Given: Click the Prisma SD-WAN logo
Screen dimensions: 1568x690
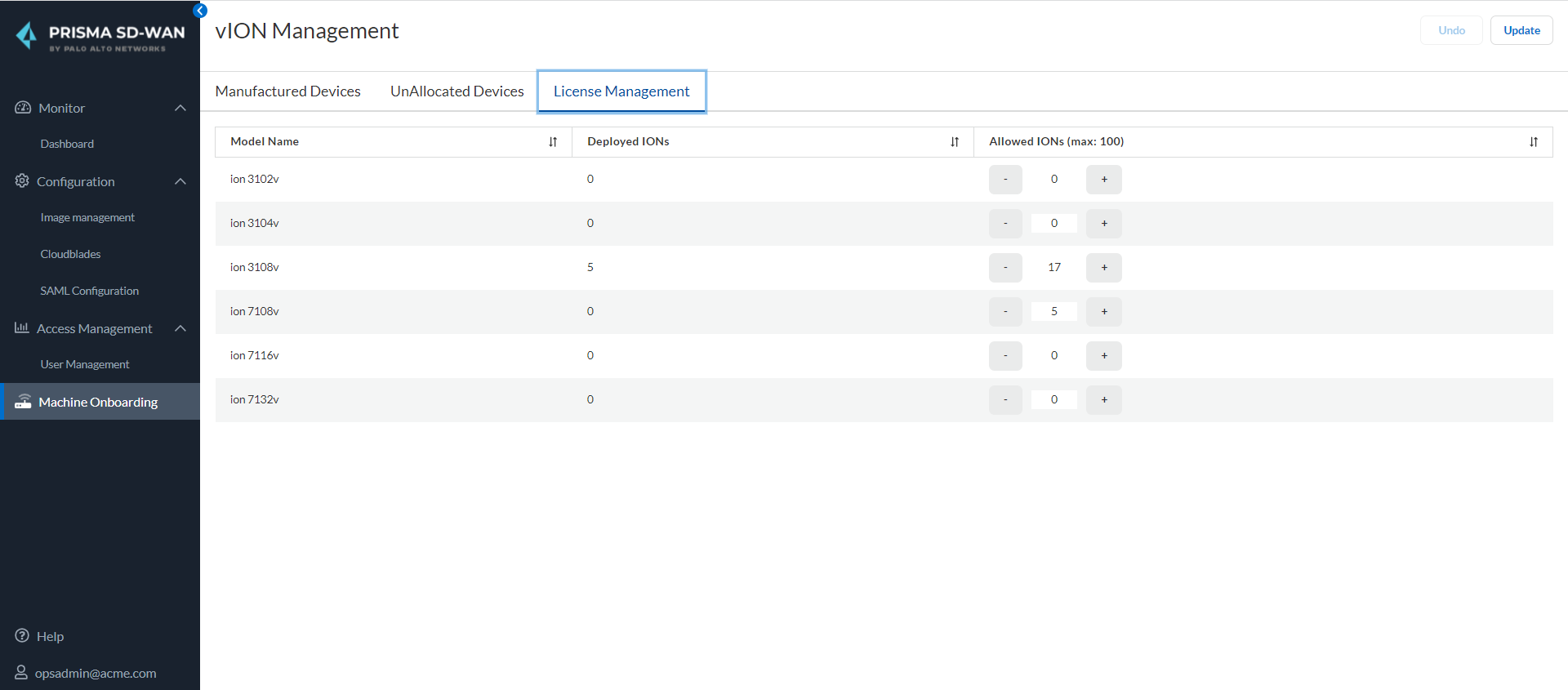Looking at the screenshot, I should click(101, 36).
